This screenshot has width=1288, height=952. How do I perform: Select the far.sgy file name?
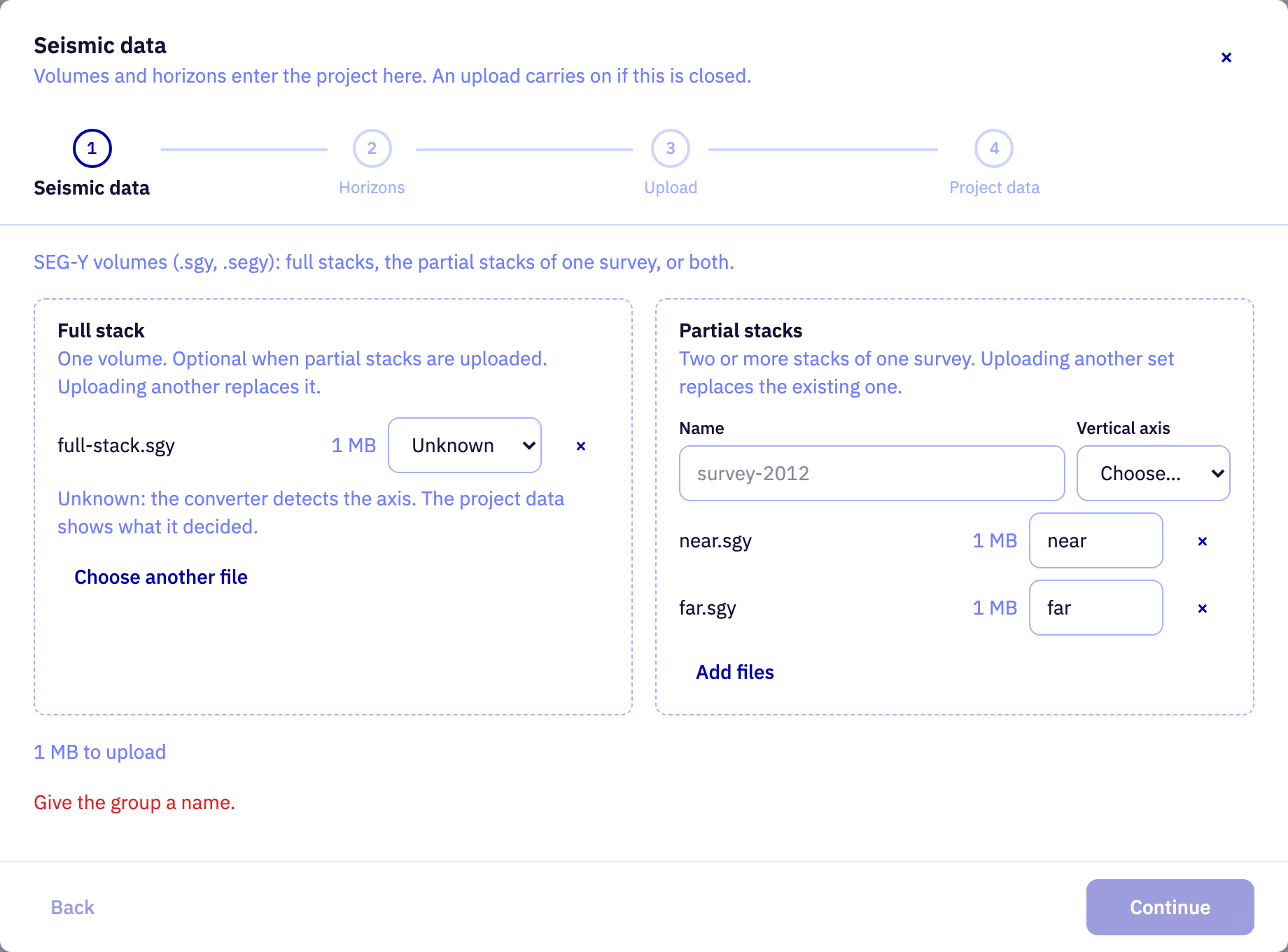pyautogui.click(x=708, y=608)
